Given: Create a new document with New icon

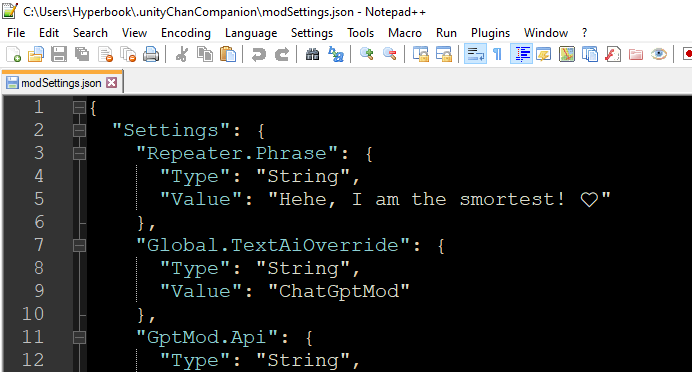Looking at the screenshot, I should point(13,54).
